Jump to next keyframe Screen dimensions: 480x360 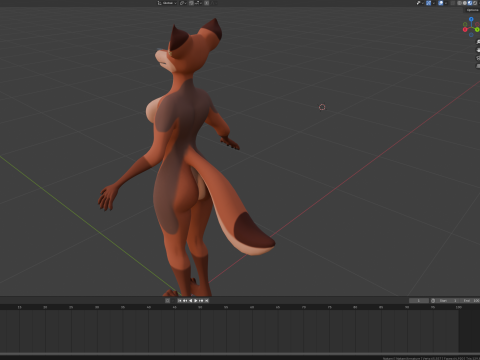201,301
